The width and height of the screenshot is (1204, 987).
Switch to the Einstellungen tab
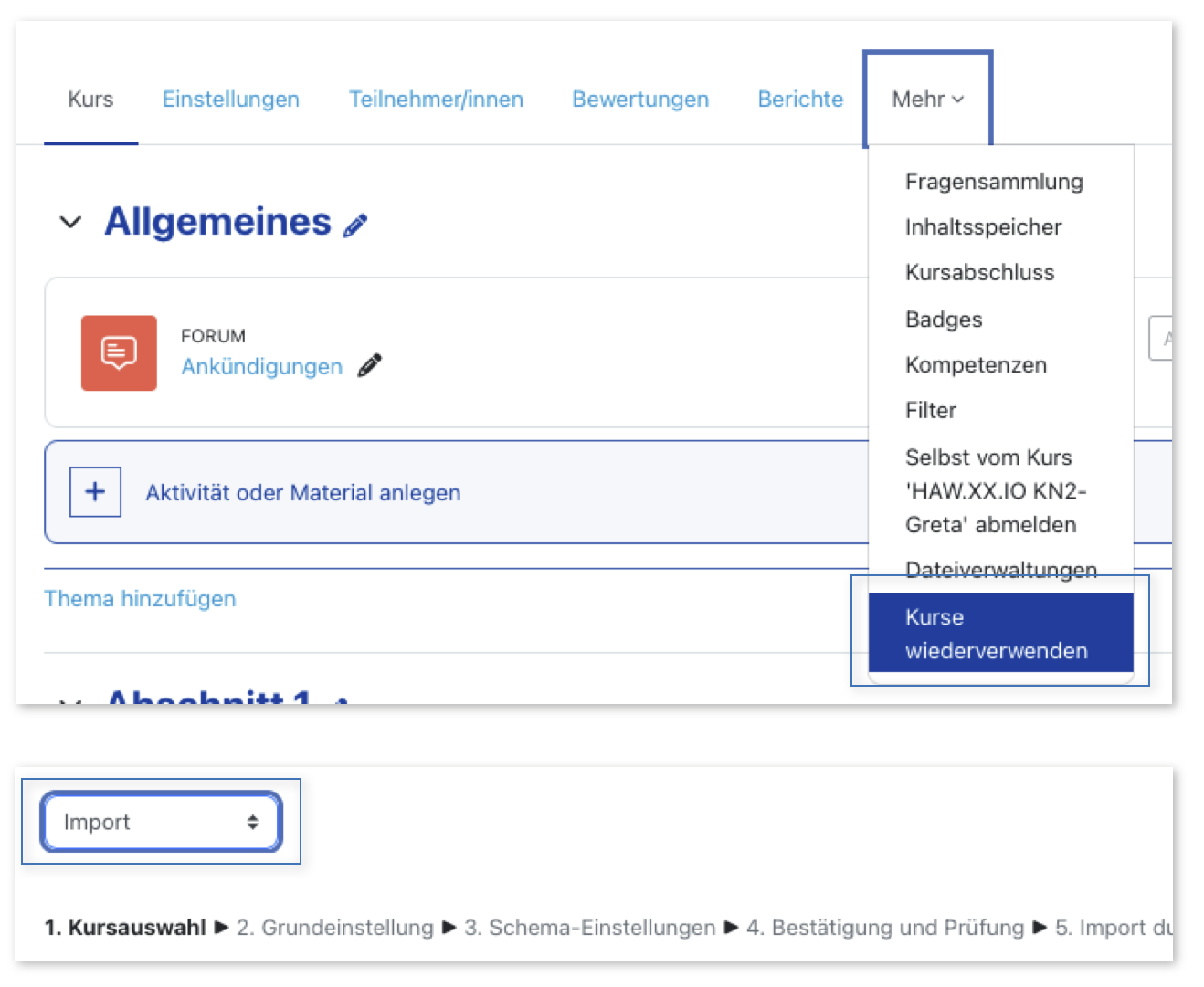[x=230, y=100]
